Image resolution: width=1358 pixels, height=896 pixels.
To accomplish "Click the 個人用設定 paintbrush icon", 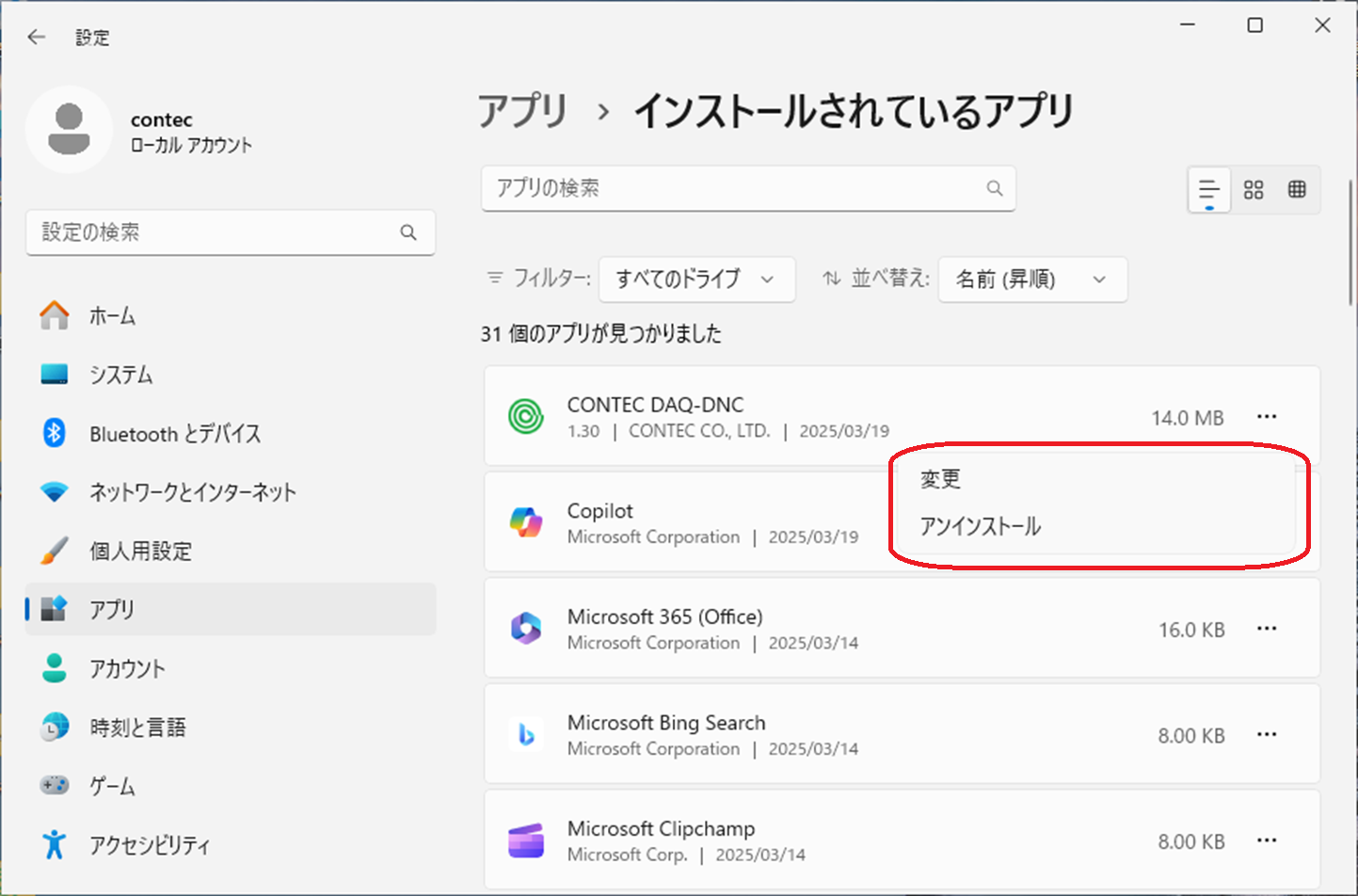I will point(55,551).
